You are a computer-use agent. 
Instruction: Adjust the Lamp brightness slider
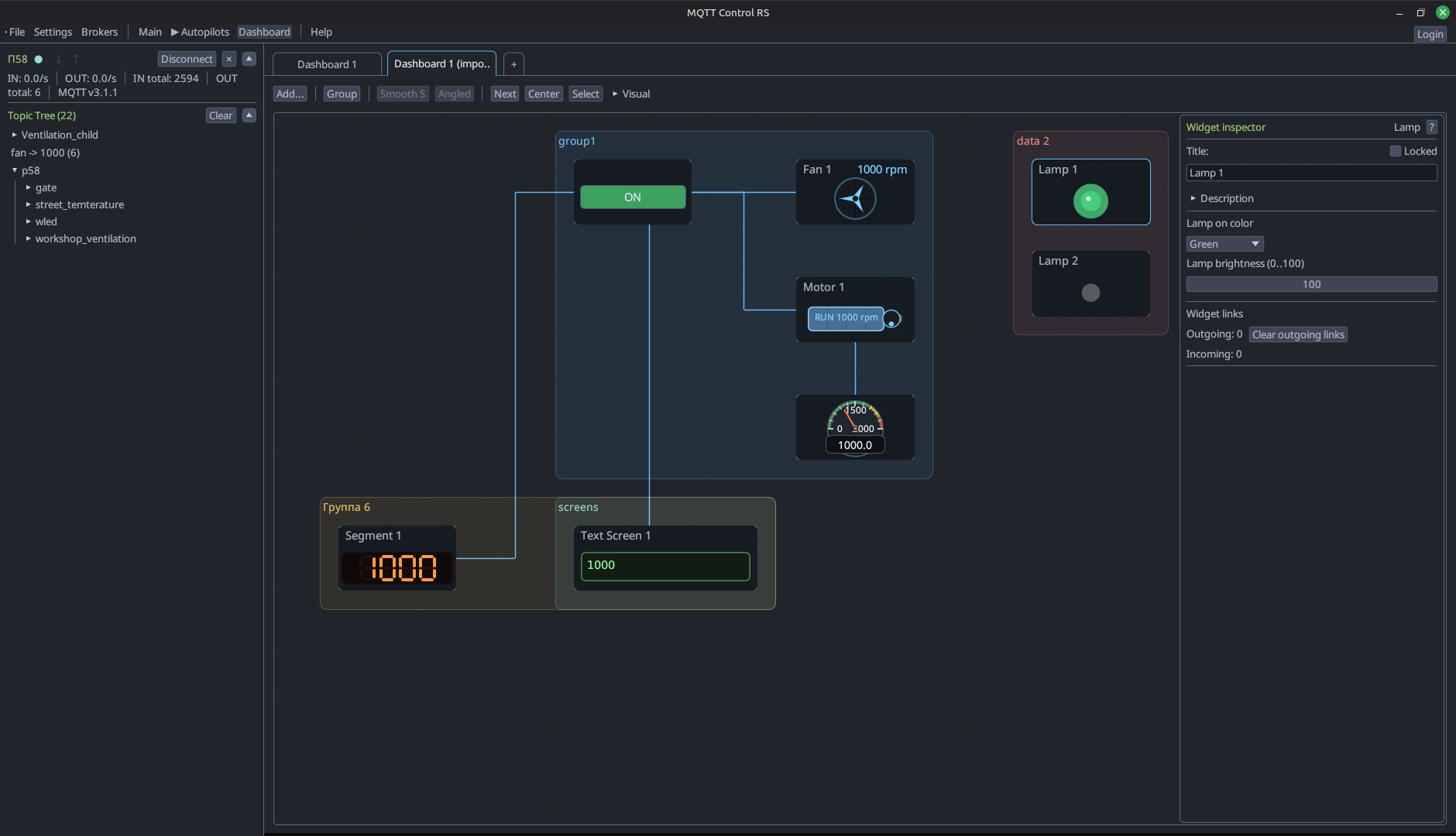tap(1311, 284)
